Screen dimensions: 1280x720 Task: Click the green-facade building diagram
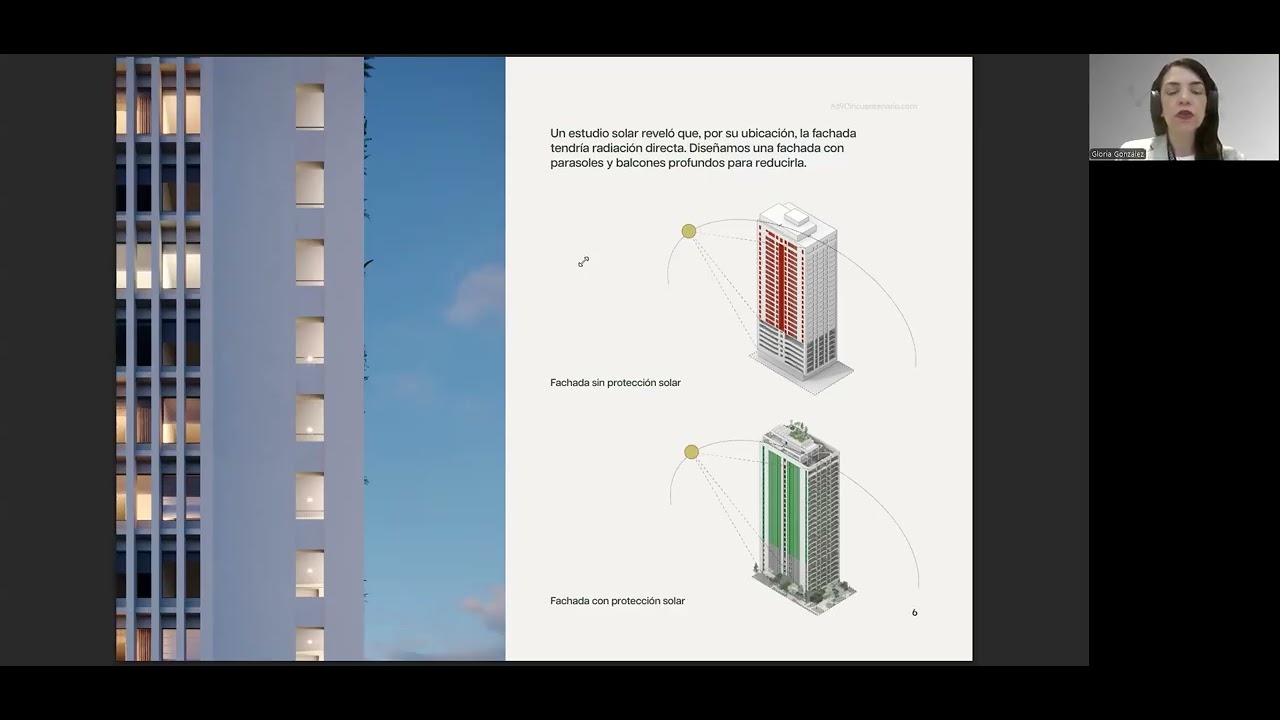click(804, 517)
